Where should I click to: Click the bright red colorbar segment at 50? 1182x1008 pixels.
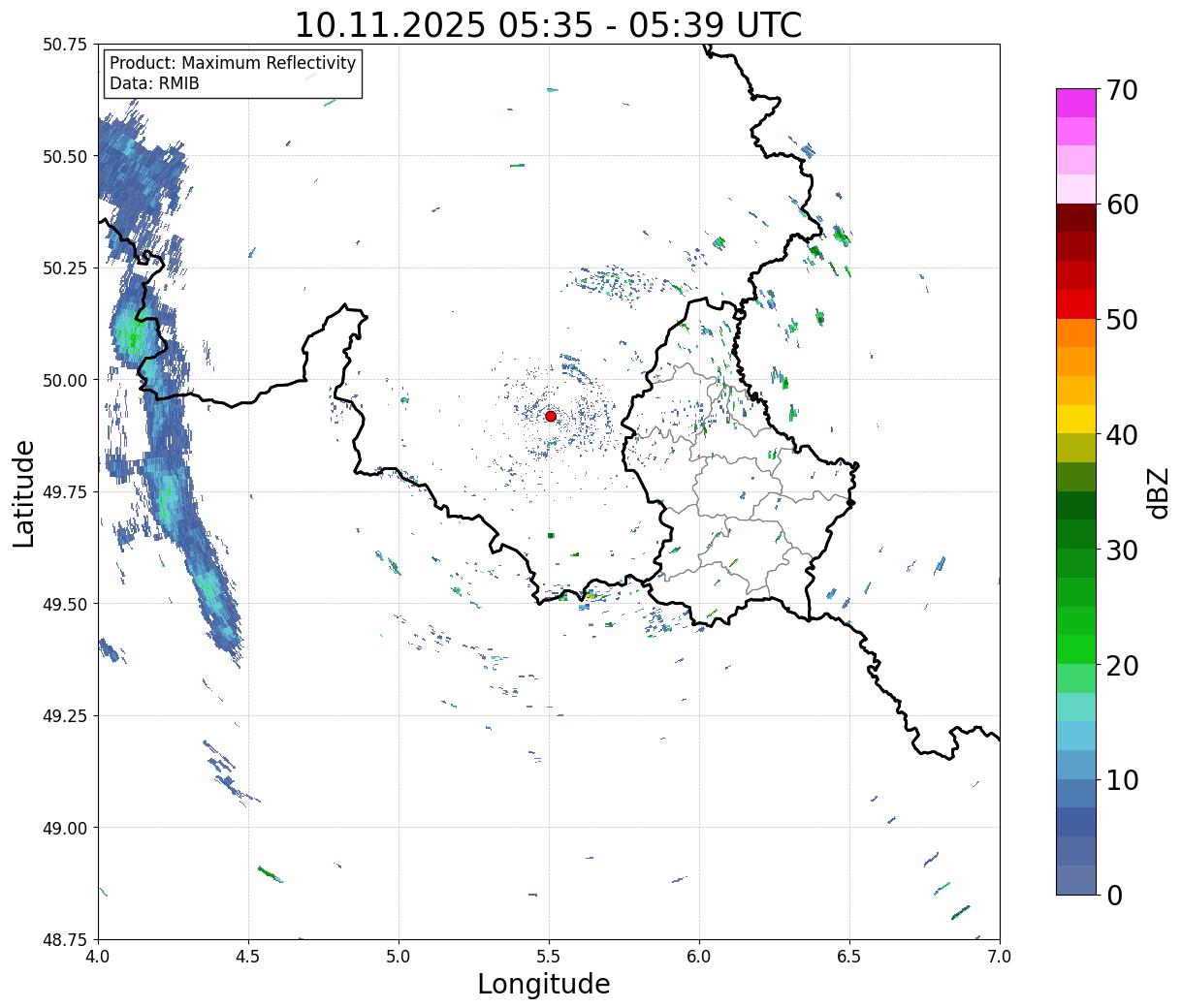(x=1076, y=303)
